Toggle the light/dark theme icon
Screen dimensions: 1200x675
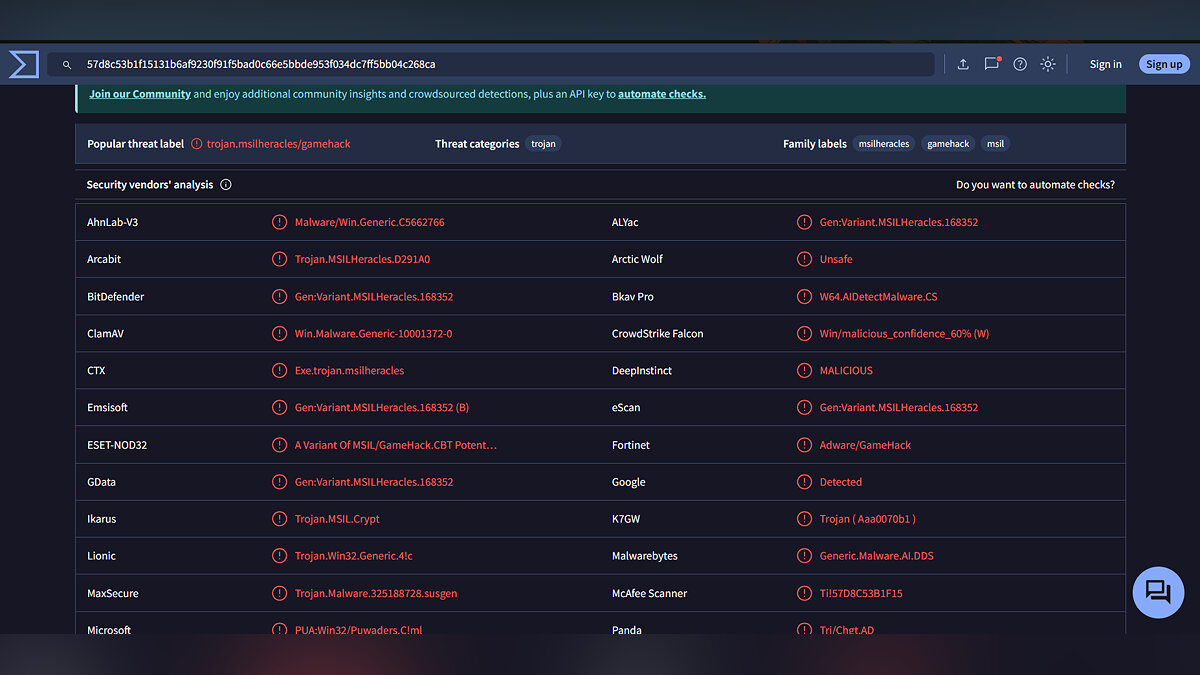click(1048, 64)
